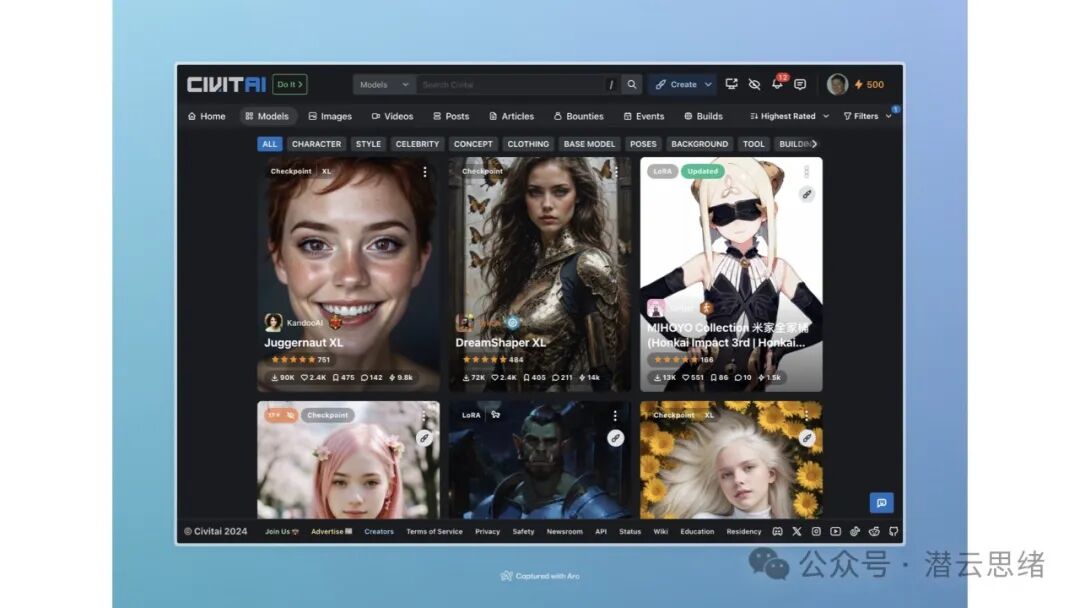Open the Terms of Service link
This screenshot has width=1080, height=608.
[435, 532]
